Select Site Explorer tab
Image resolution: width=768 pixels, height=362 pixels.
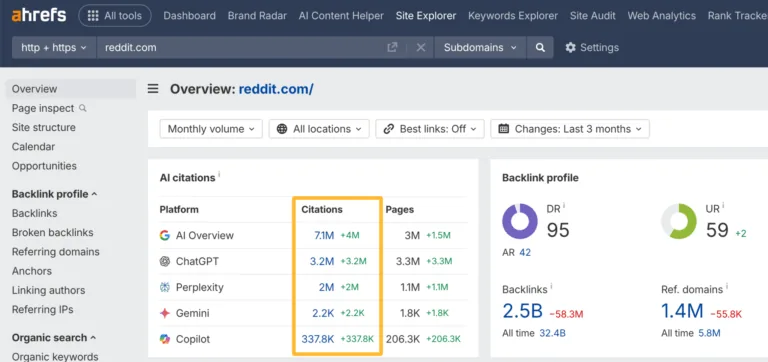point(426,16)
